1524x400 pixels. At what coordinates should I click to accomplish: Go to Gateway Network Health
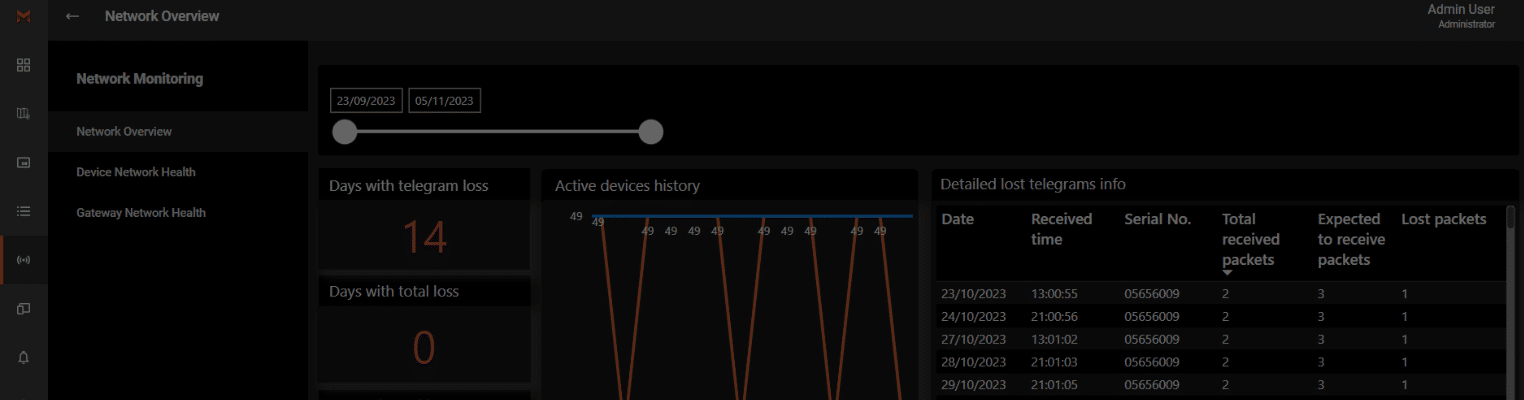pyautogui.click(x=141, y=213)
